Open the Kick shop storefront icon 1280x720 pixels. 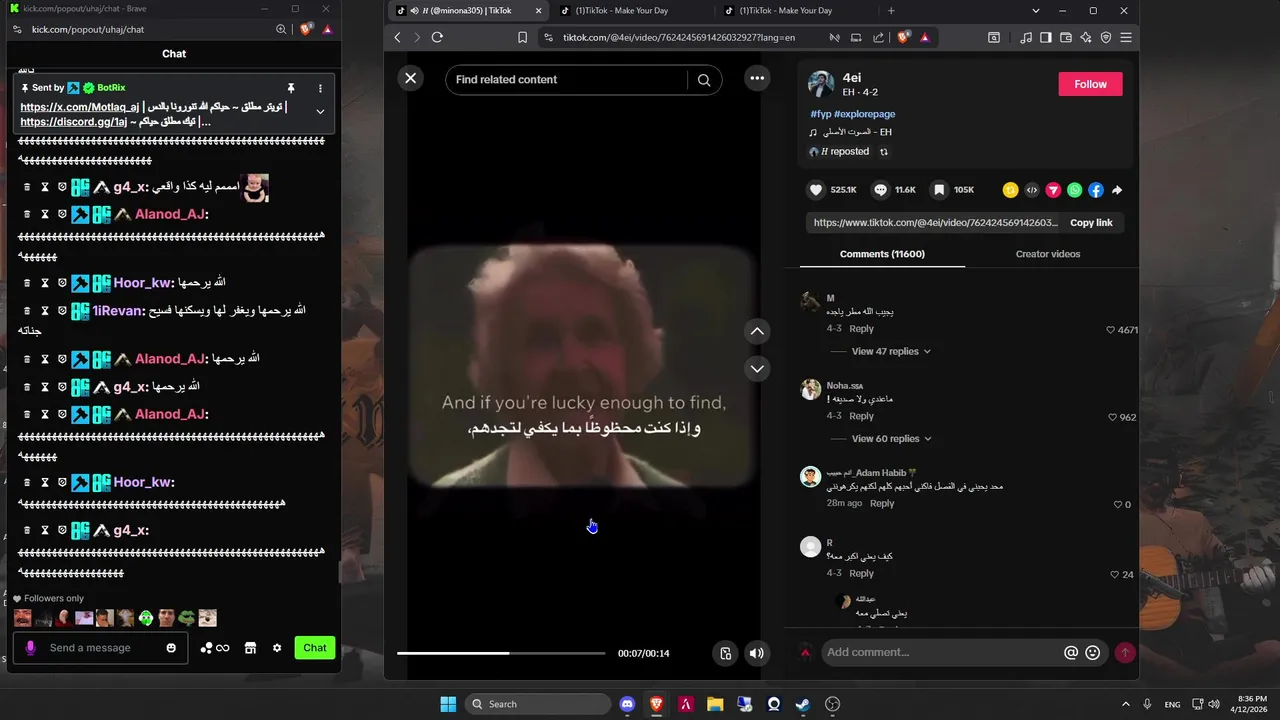pyautogui.click(x=250, y=648)
